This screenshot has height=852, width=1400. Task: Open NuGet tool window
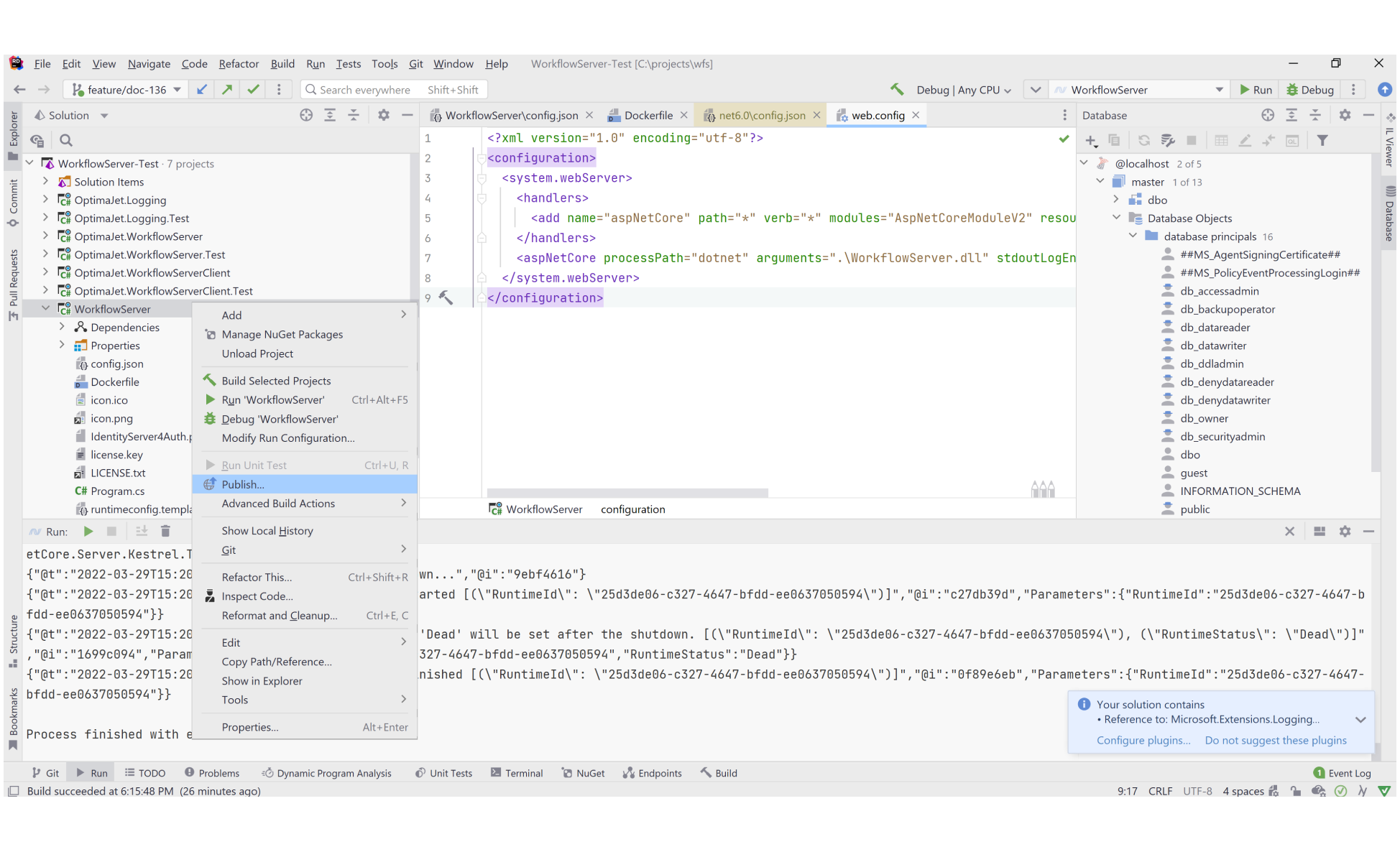click(583, 773)
